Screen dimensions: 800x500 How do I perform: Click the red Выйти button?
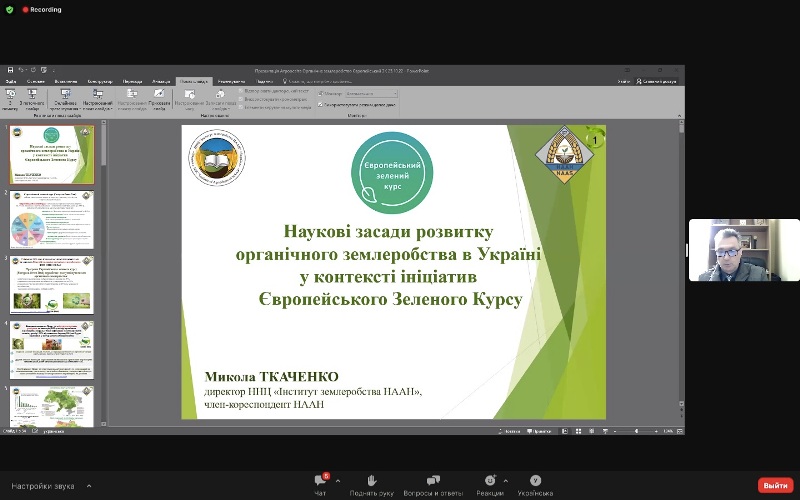pos(774,485)
